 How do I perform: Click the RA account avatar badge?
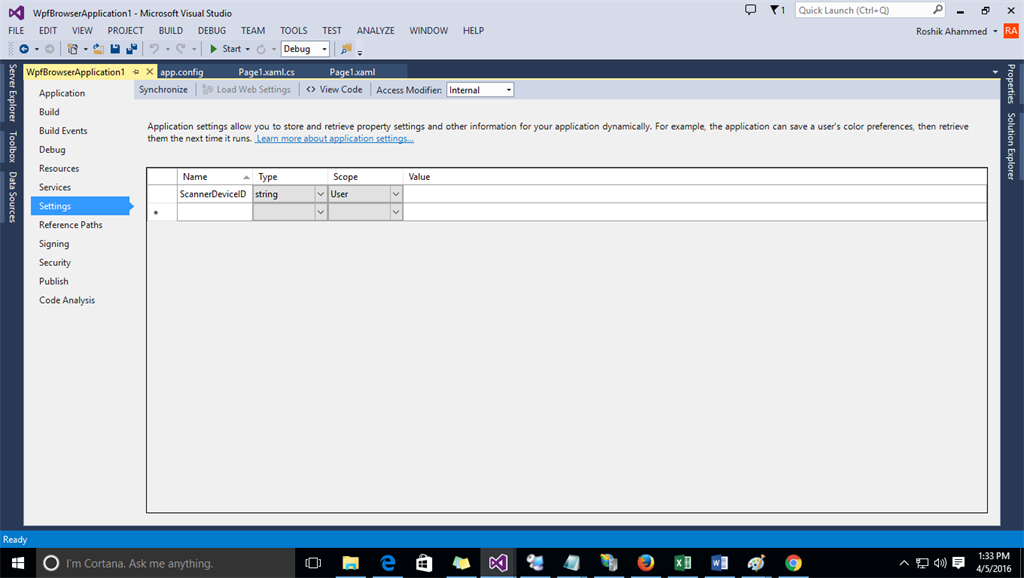point(1011,31)
